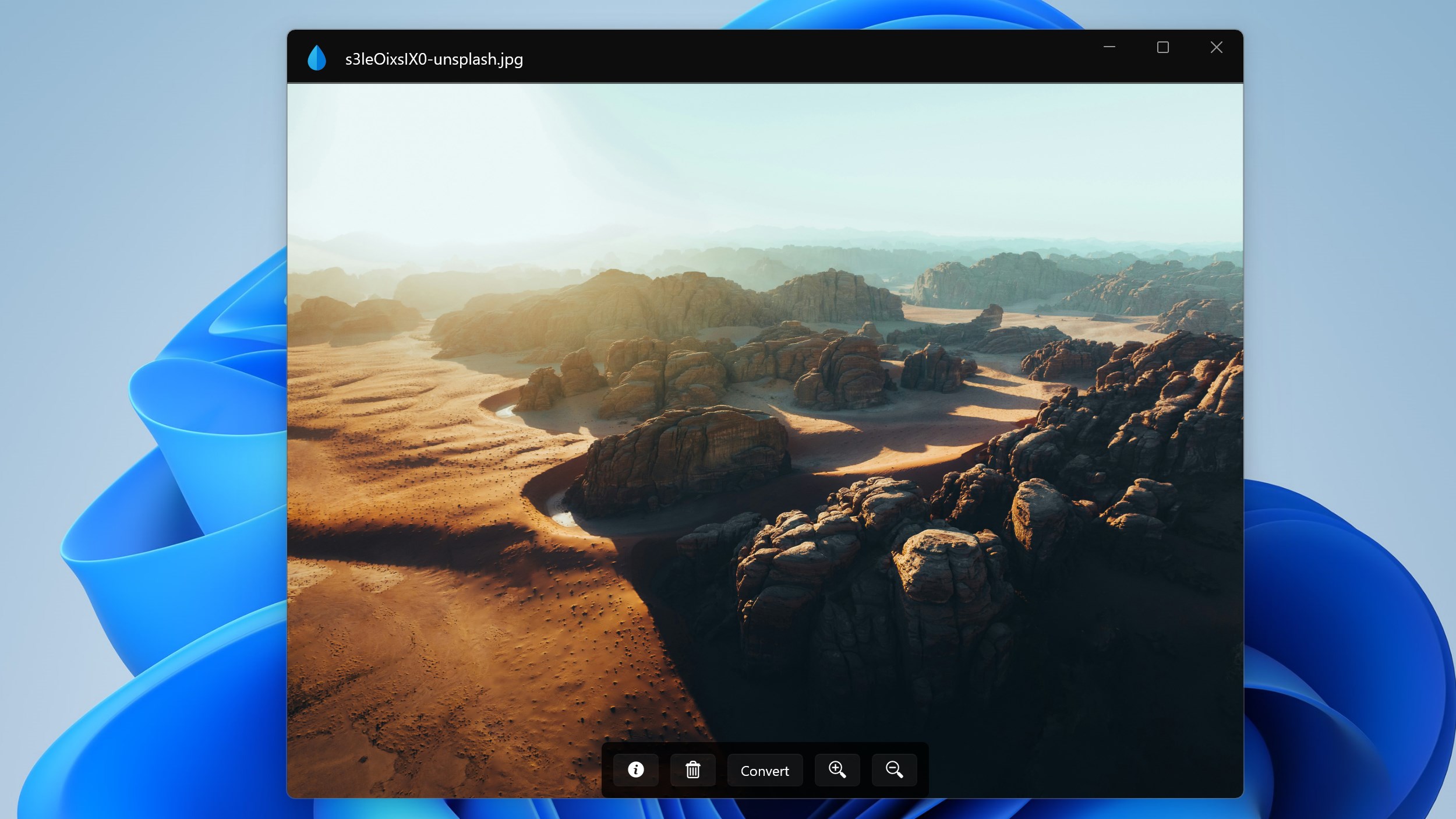Close the image viewer window
This screenshot has width=1456, height=819.
(x=1216, y=47)
